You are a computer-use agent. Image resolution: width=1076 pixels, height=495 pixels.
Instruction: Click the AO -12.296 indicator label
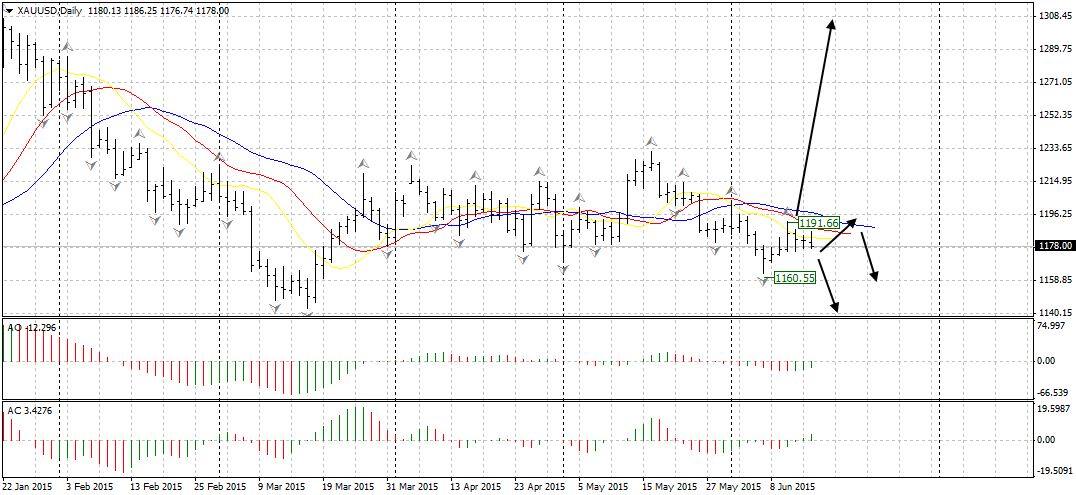(32, 328)
